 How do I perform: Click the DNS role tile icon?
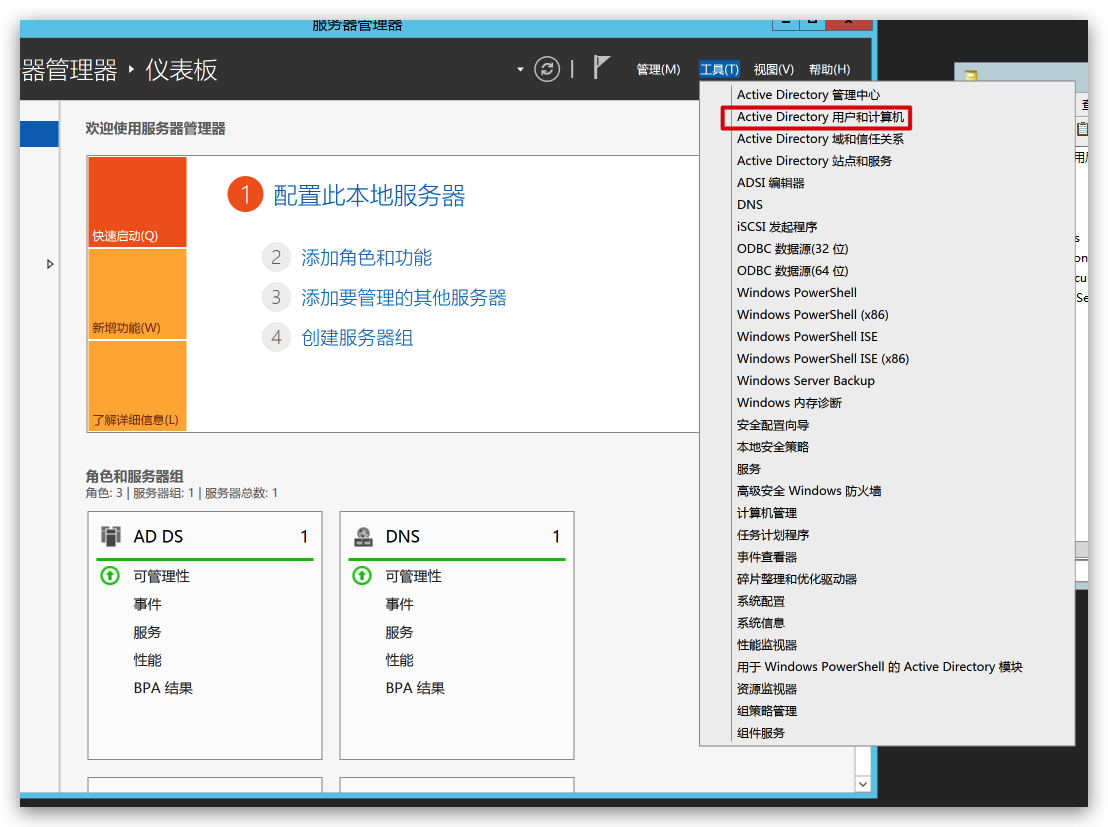pos(363,536)
